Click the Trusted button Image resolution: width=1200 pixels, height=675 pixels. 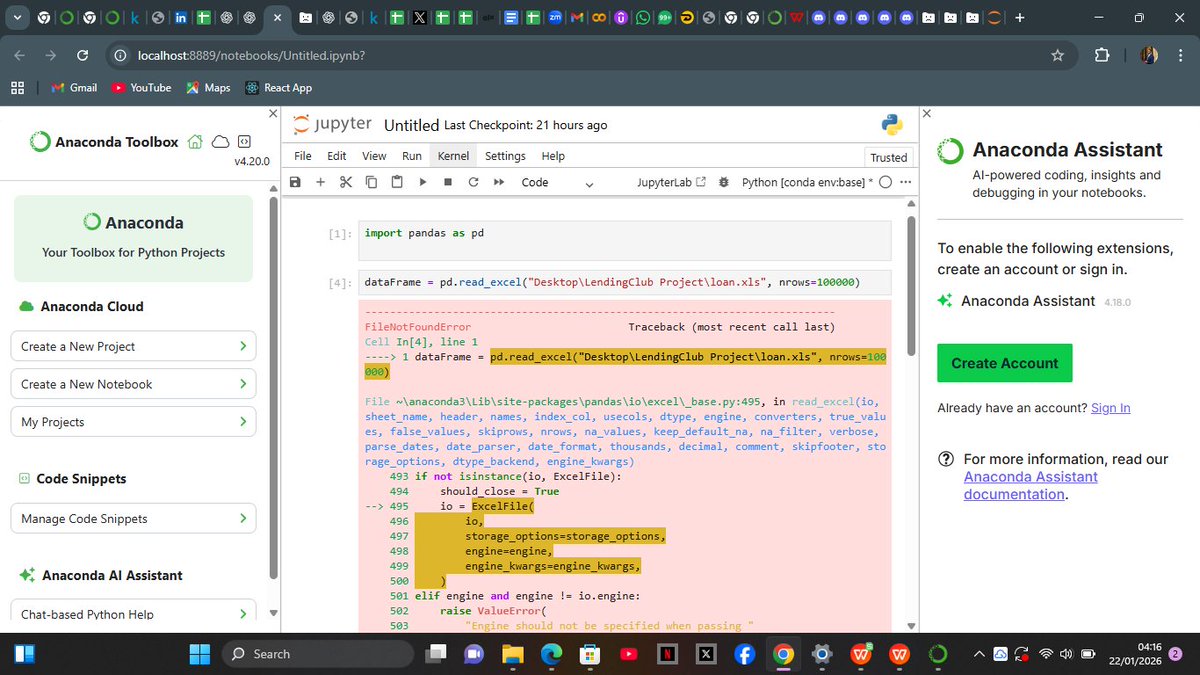click(x=888, y=157)
